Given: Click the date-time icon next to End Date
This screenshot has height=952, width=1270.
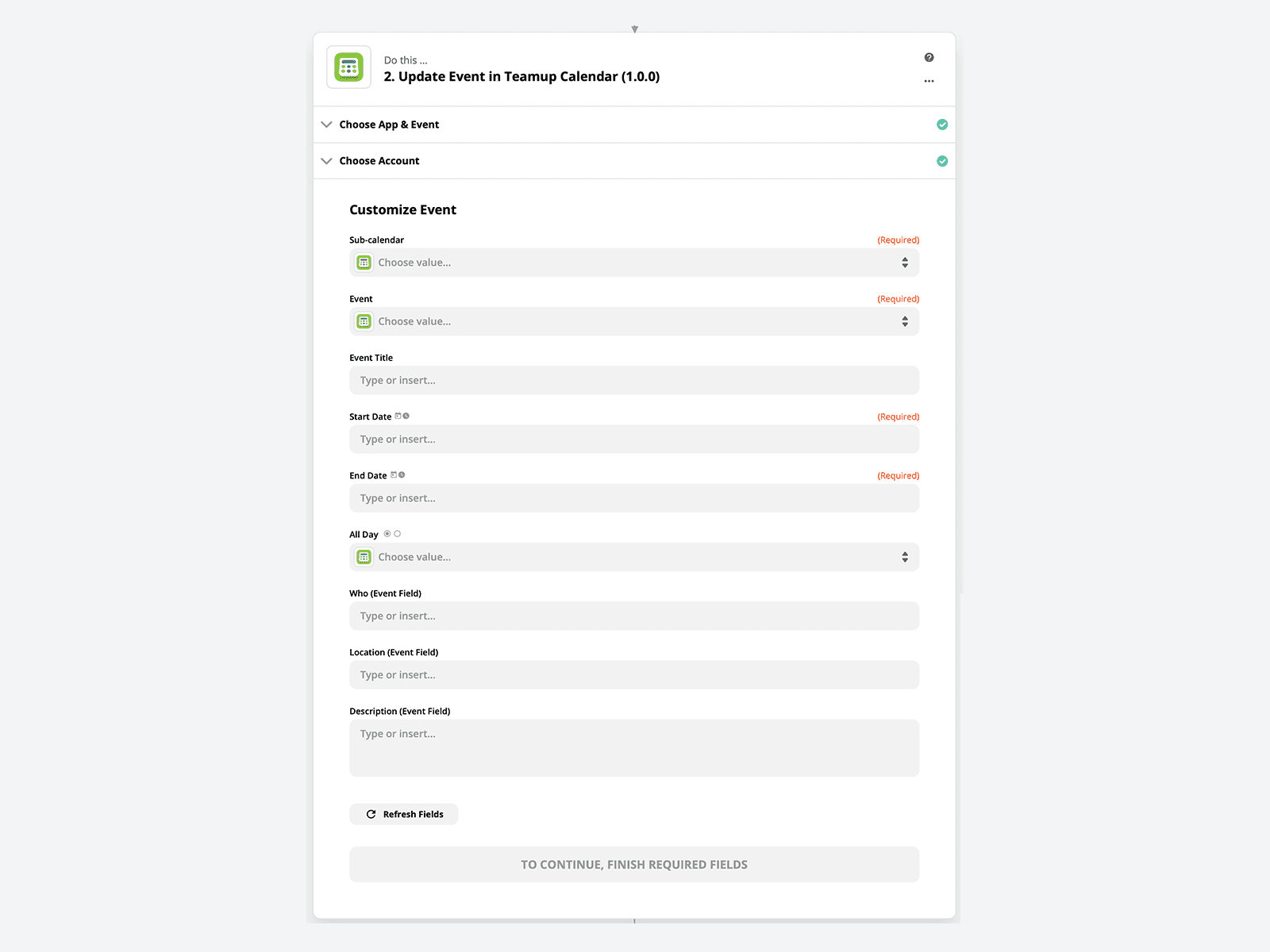Looking at the screenshot, I should click(398, 474).
